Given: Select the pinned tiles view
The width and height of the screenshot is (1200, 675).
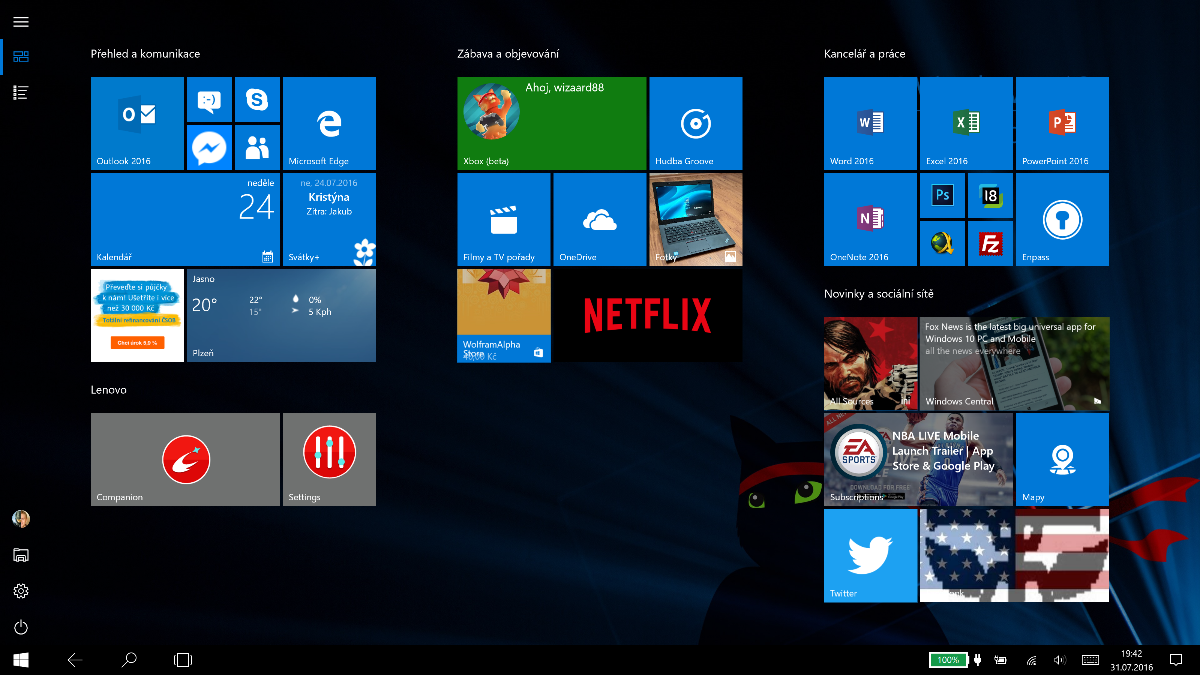Looking at the screenshot, I should (21, 57).
